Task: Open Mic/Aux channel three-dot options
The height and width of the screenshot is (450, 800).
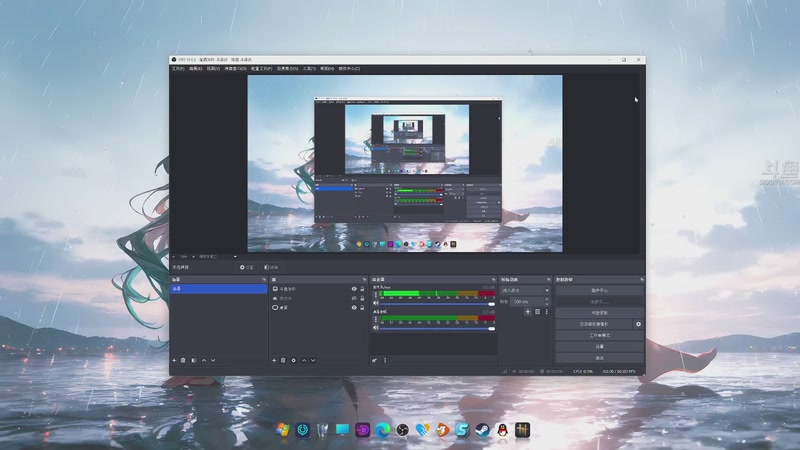Action: click(x=376, y=295)
